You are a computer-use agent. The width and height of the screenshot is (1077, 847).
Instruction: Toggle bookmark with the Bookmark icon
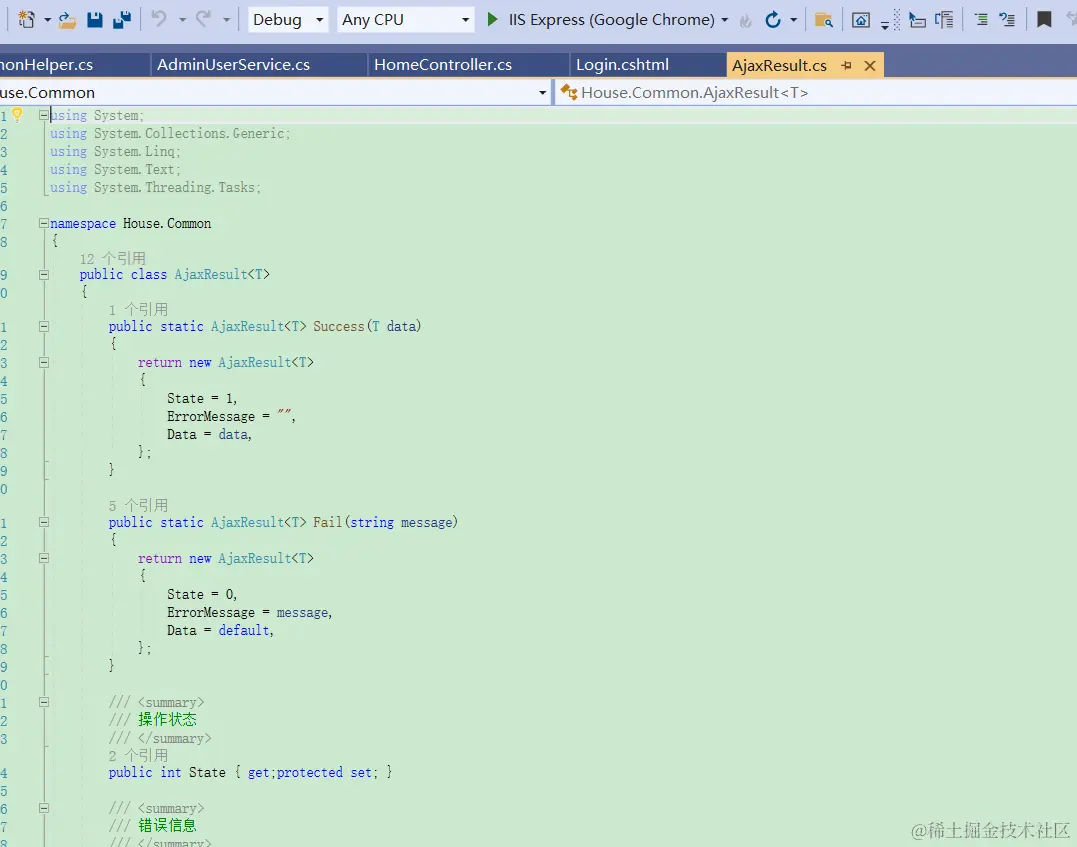point(1044,19)
